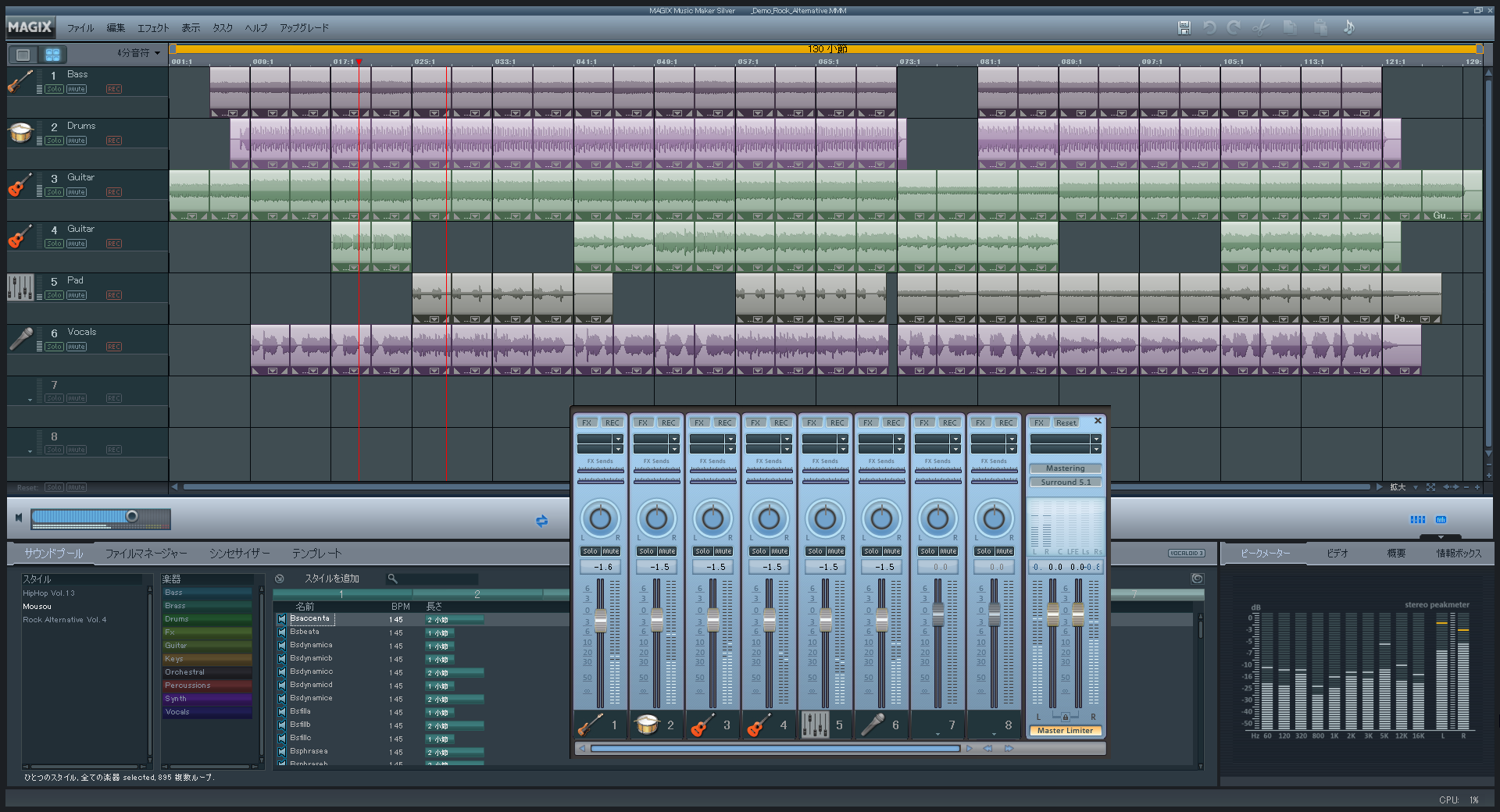Click the music note icon in top toolbar
The height and width of the screenshot is (812, 1500).
coord(1348,27)
